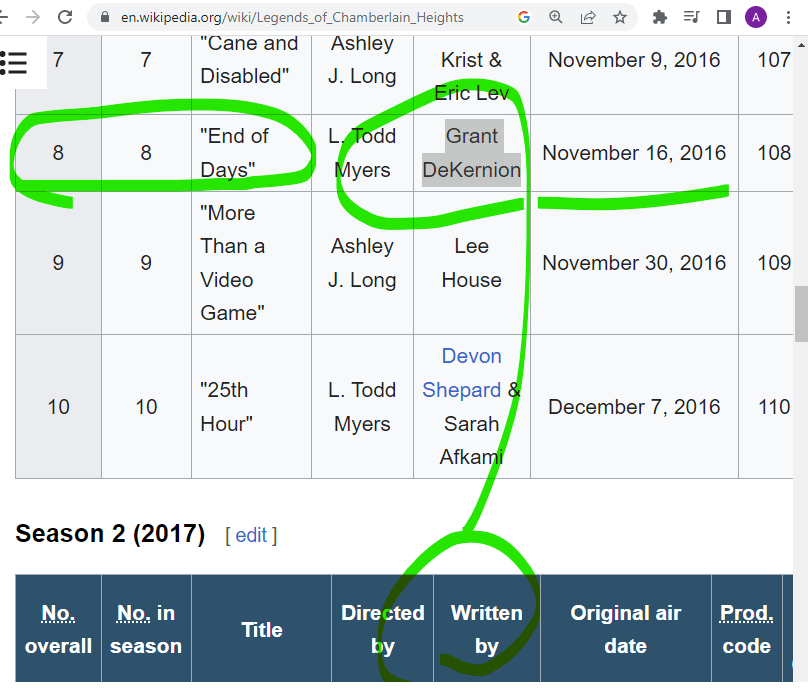Click the address bar URL
Viewport: 808px width, 697px height.
click(292, 18)
